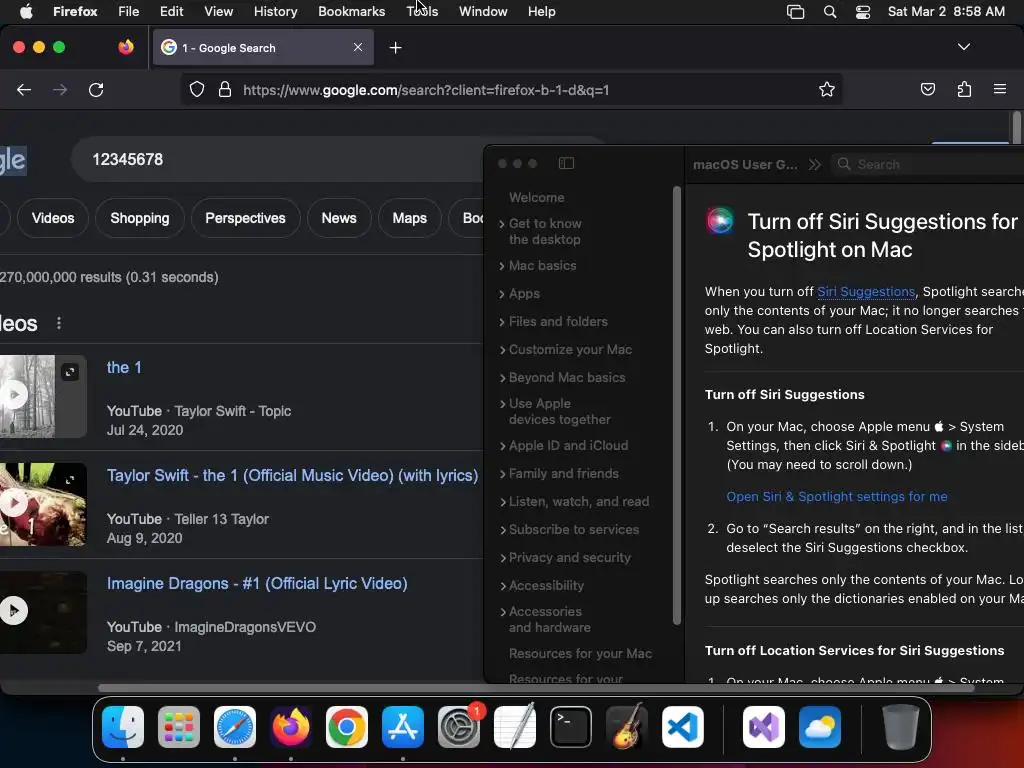1024x768 pixels.
Task: Open the File menu
Action: click(129, 12)
